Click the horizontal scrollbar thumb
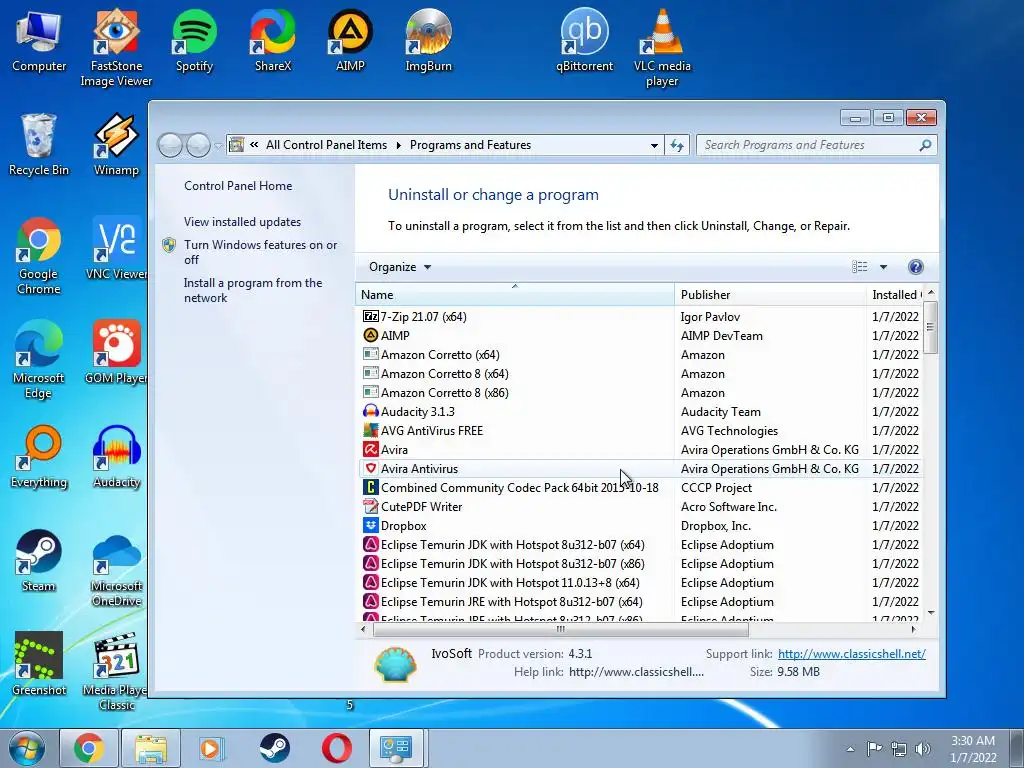This screenshot has width=1024, height=768. coord(560,630)
